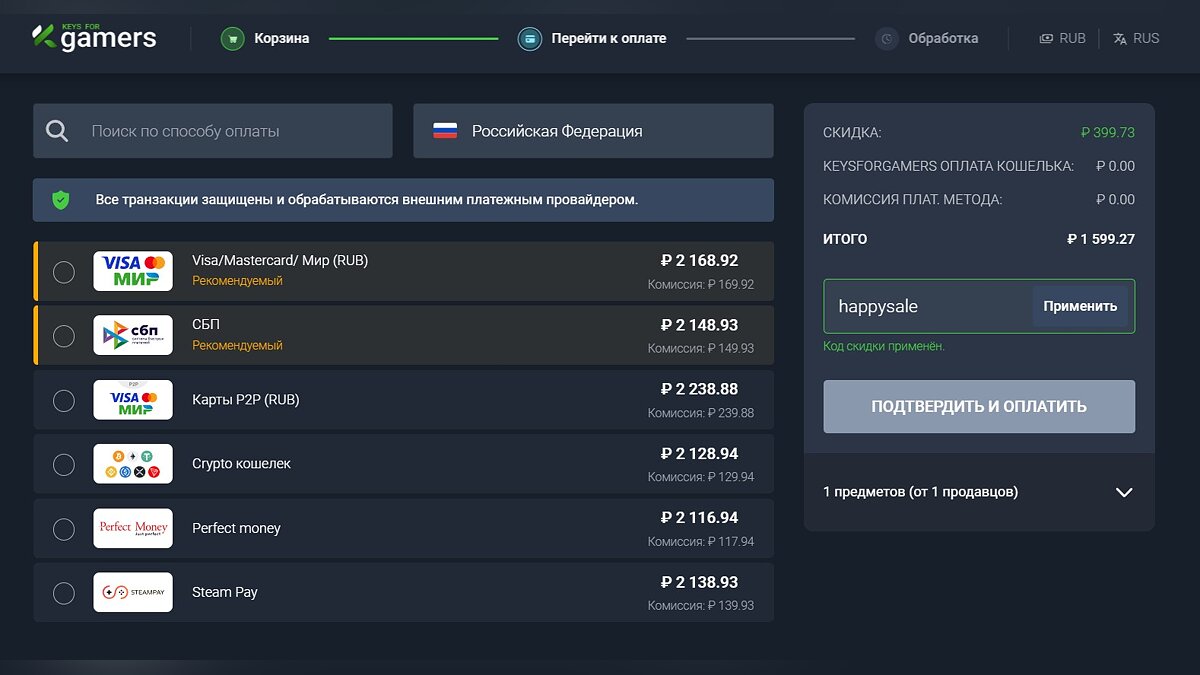The image size is (1200, 675).
Task: Click the Crypto кошелек coins logo
Action: [x=133, y=464]
